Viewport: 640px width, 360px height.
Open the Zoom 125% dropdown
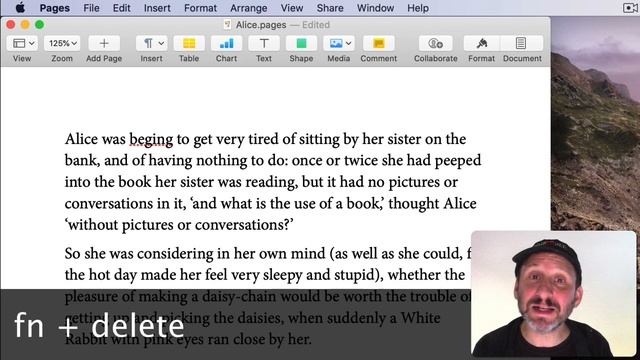(x=62, y=43)
